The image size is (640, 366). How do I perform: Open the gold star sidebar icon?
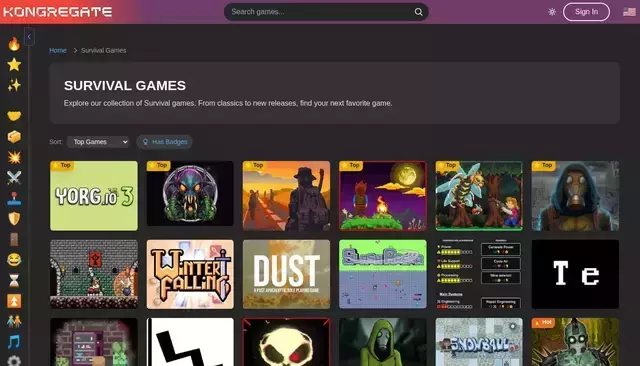coord(14,64)
